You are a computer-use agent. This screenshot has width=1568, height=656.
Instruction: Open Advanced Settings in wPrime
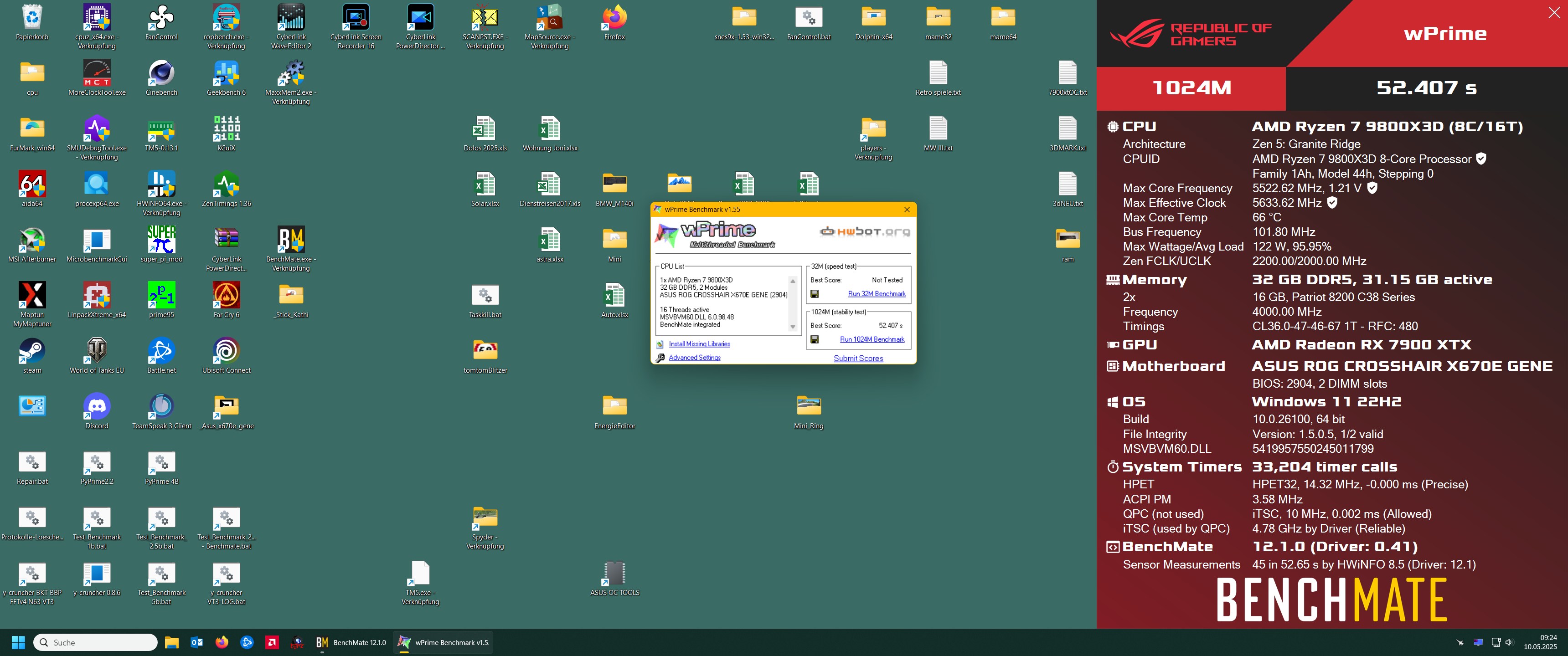click(695, 358)
